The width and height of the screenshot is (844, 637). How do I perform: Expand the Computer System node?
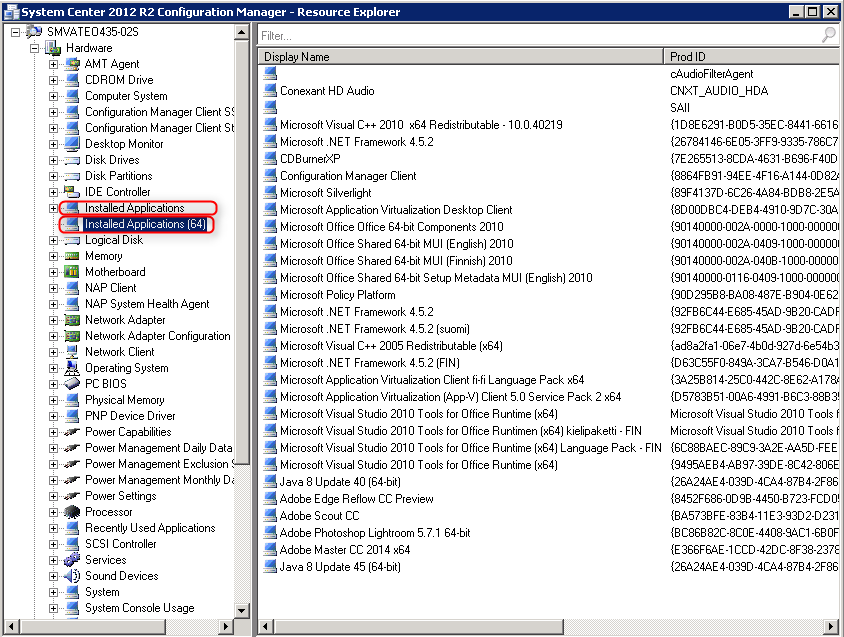pyautogui.click(x=53, y=96)
